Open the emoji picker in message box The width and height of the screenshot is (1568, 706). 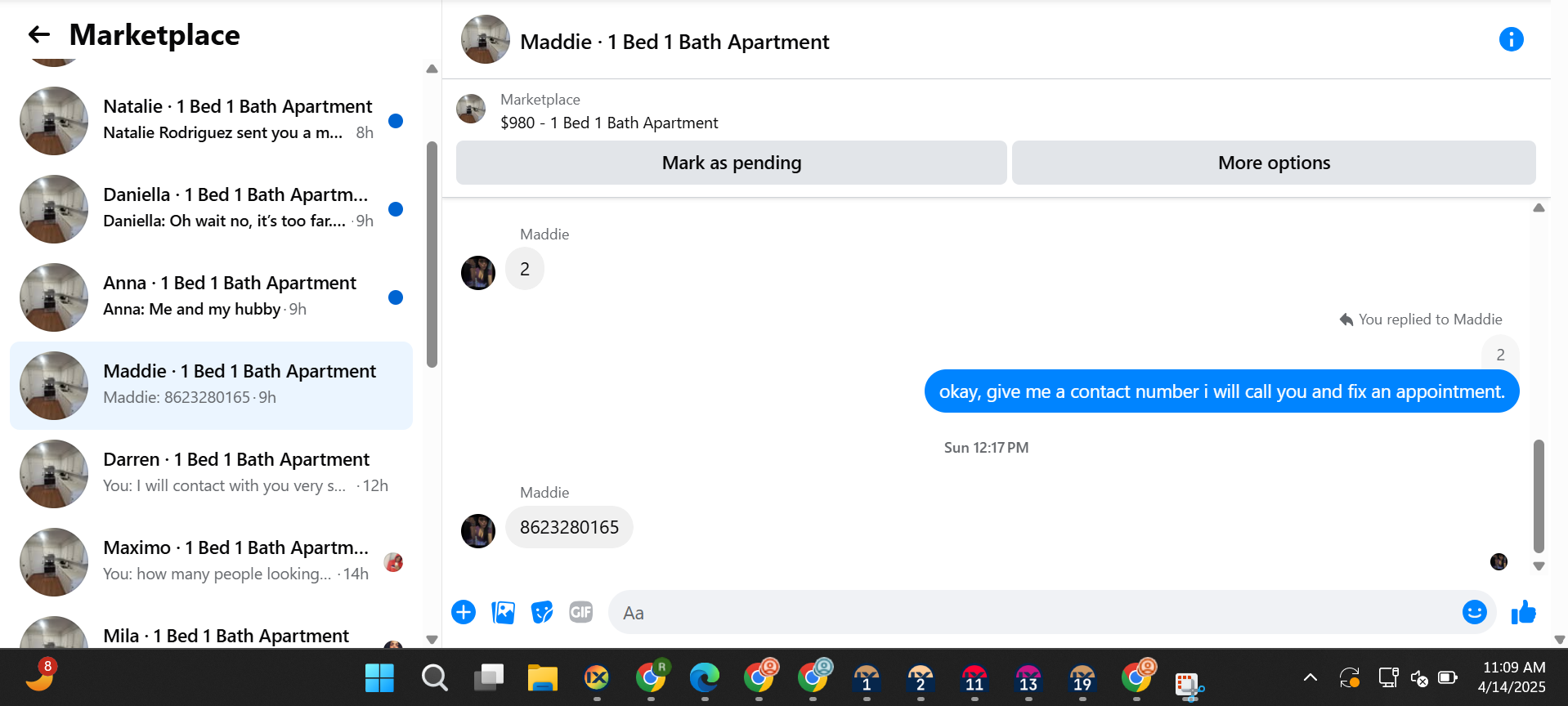click(x=1474, y=612)
